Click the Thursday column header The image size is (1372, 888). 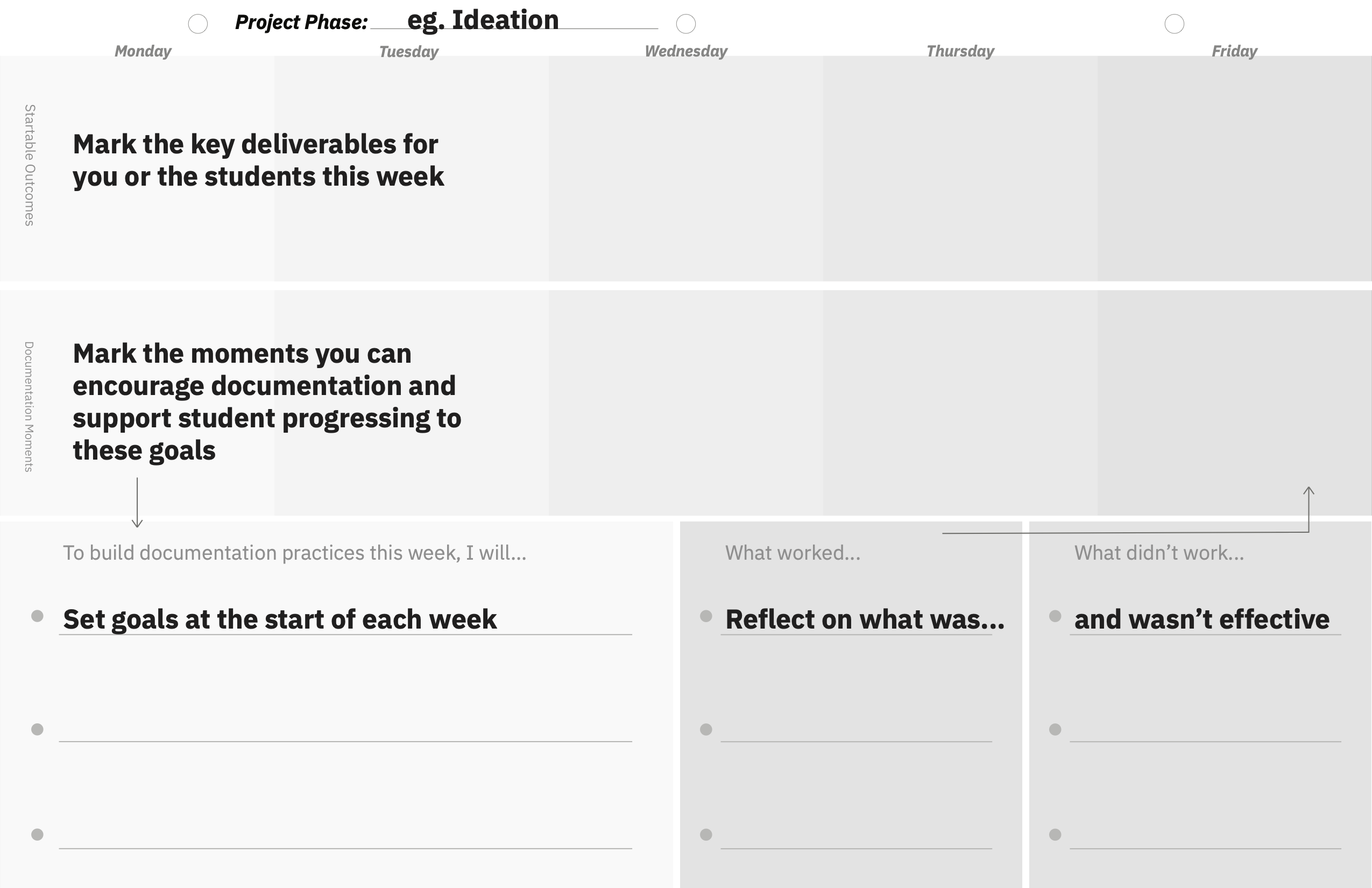[960, 51]
